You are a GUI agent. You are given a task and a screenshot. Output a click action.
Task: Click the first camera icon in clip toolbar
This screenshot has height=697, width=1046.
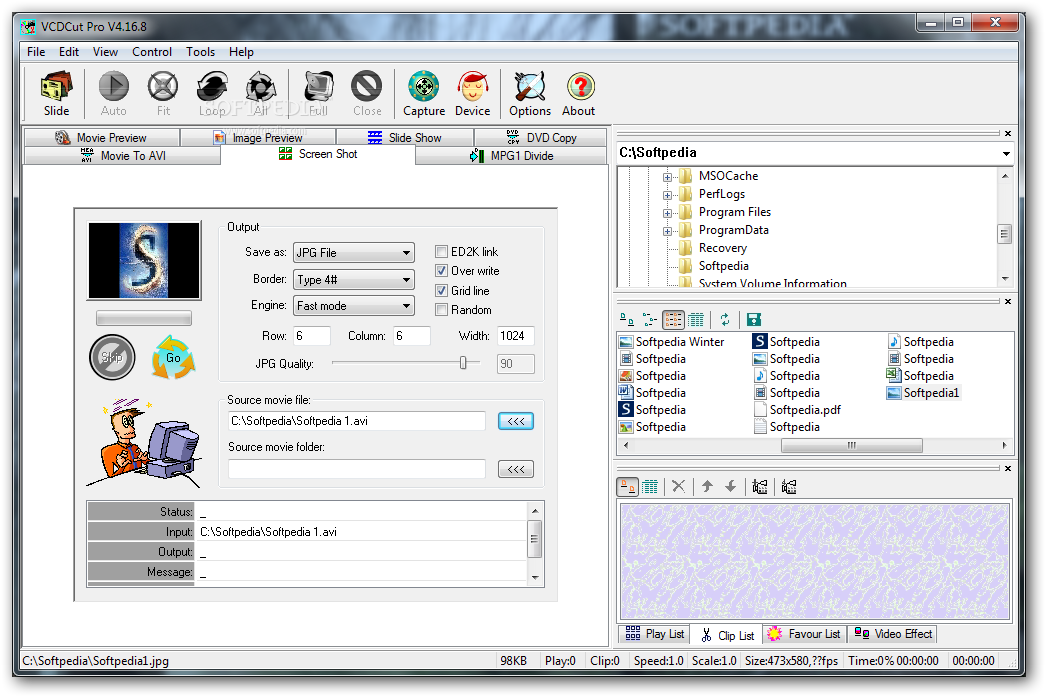760,487
